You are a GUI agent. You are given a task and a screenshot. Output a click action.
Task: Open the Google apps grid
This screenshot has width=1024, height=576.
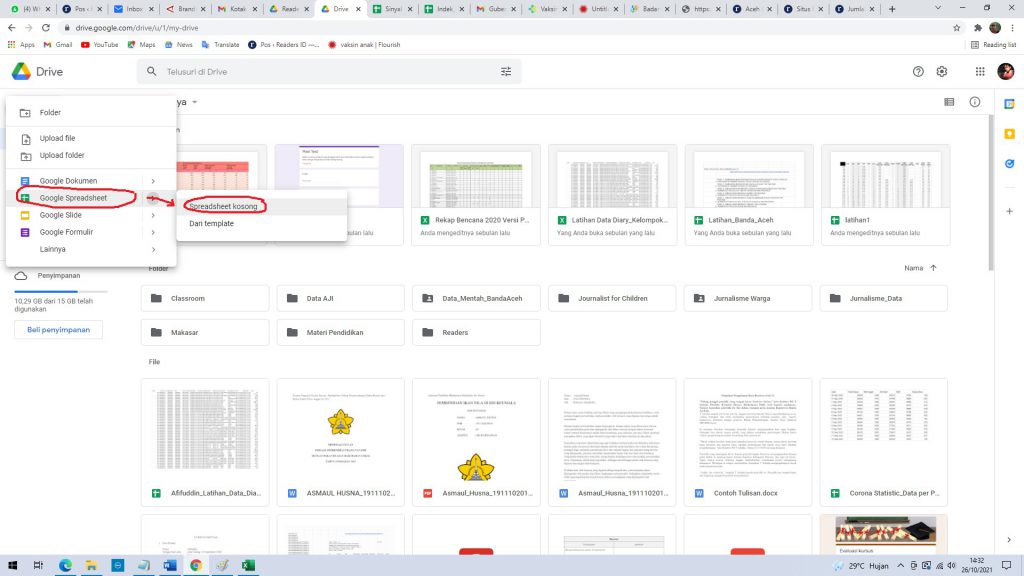tap(980, 72)
